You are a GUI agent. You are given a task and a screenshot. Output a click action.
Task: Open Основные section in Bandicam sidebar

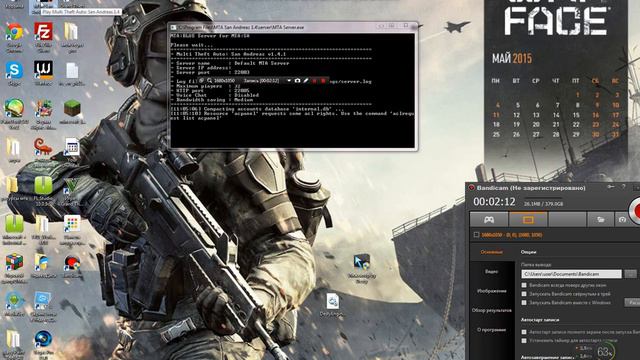(491, 252)
